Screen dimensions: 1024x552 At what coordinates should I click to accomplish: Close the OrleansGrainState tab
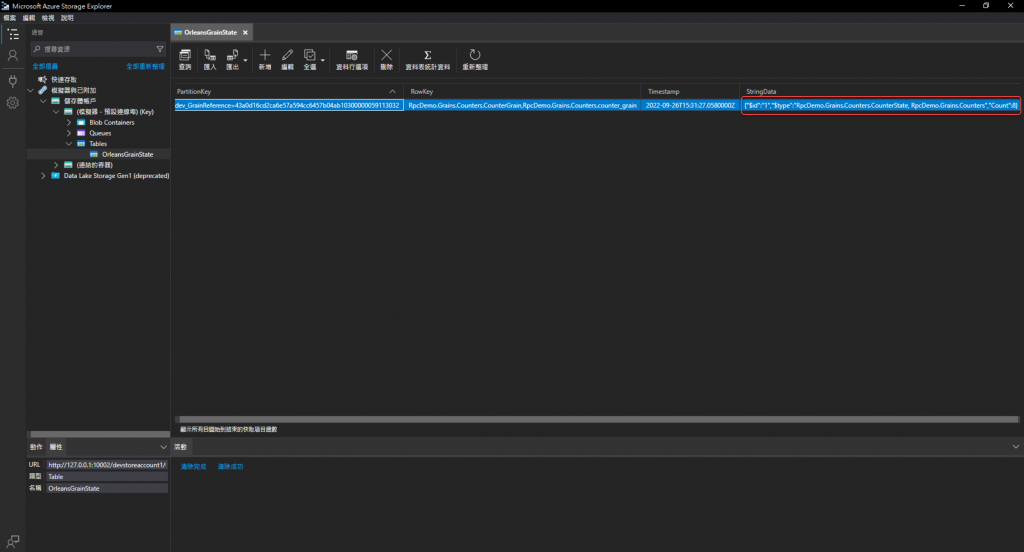pos(246,33)
